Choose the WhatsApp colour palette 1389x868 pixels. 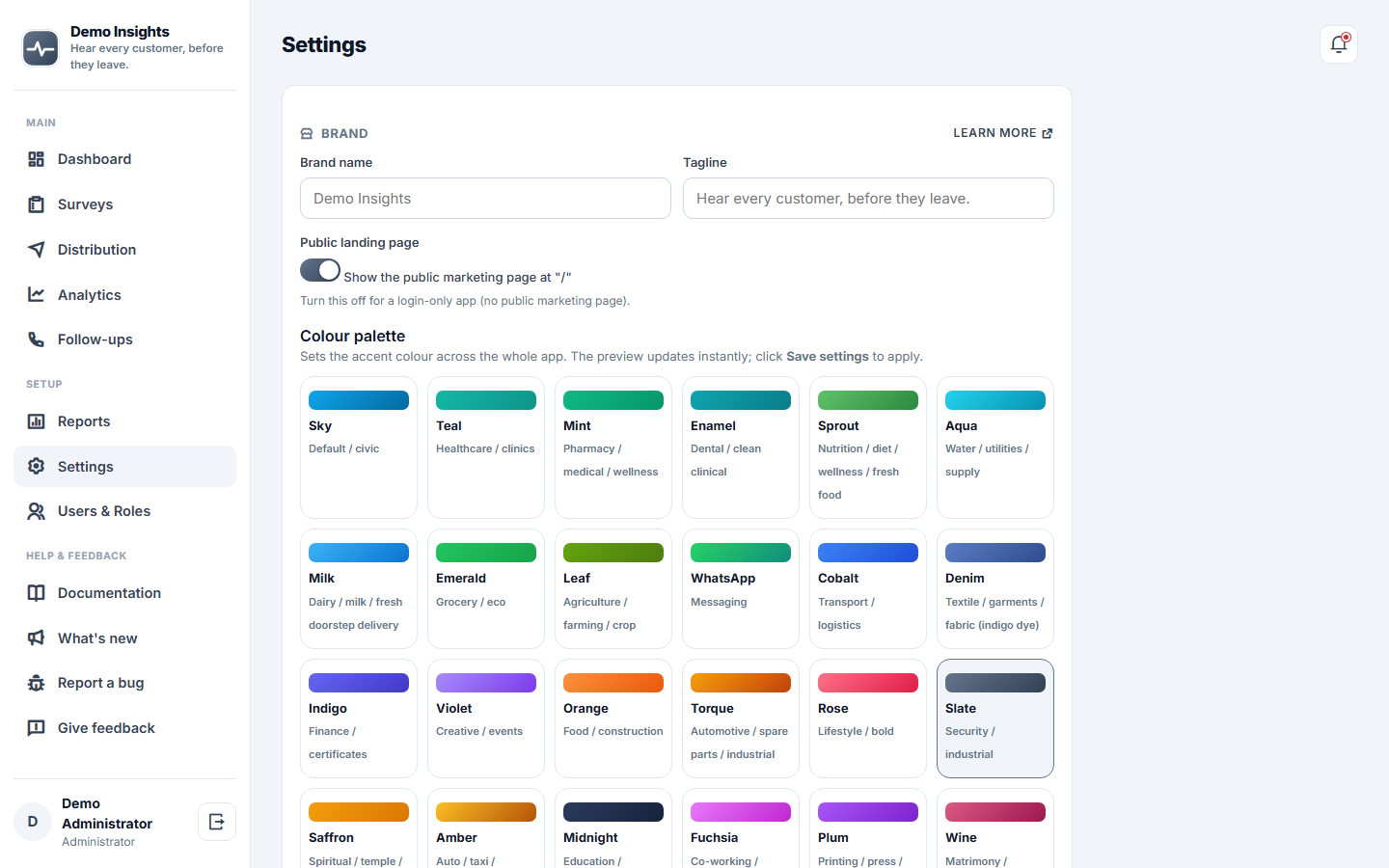coord(741,589)
